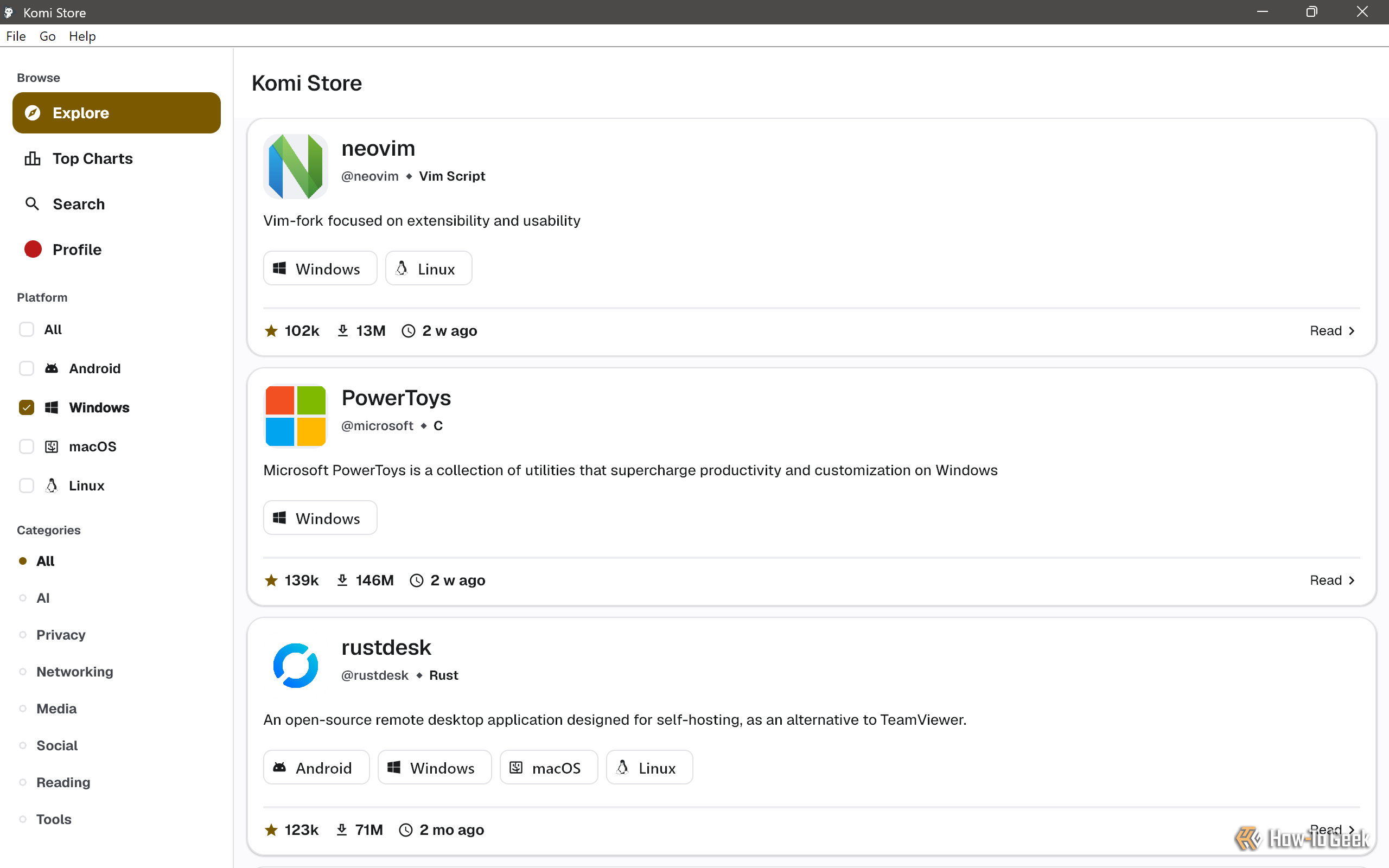Open the neovim app logo

(x=296, y=167)
